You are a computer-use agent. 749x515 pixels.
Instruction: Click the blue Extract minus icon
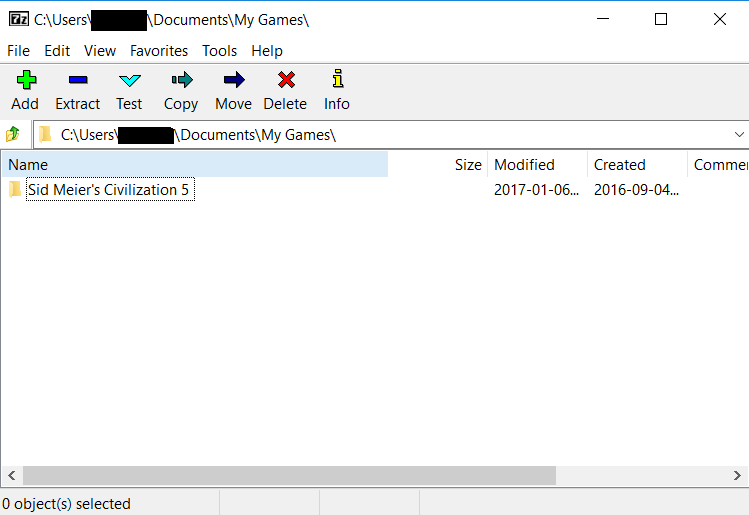tap(78, 80)
